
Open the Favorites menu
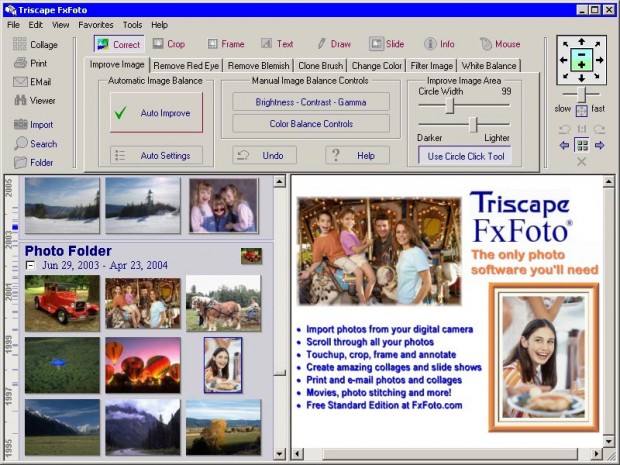[96, 25]
